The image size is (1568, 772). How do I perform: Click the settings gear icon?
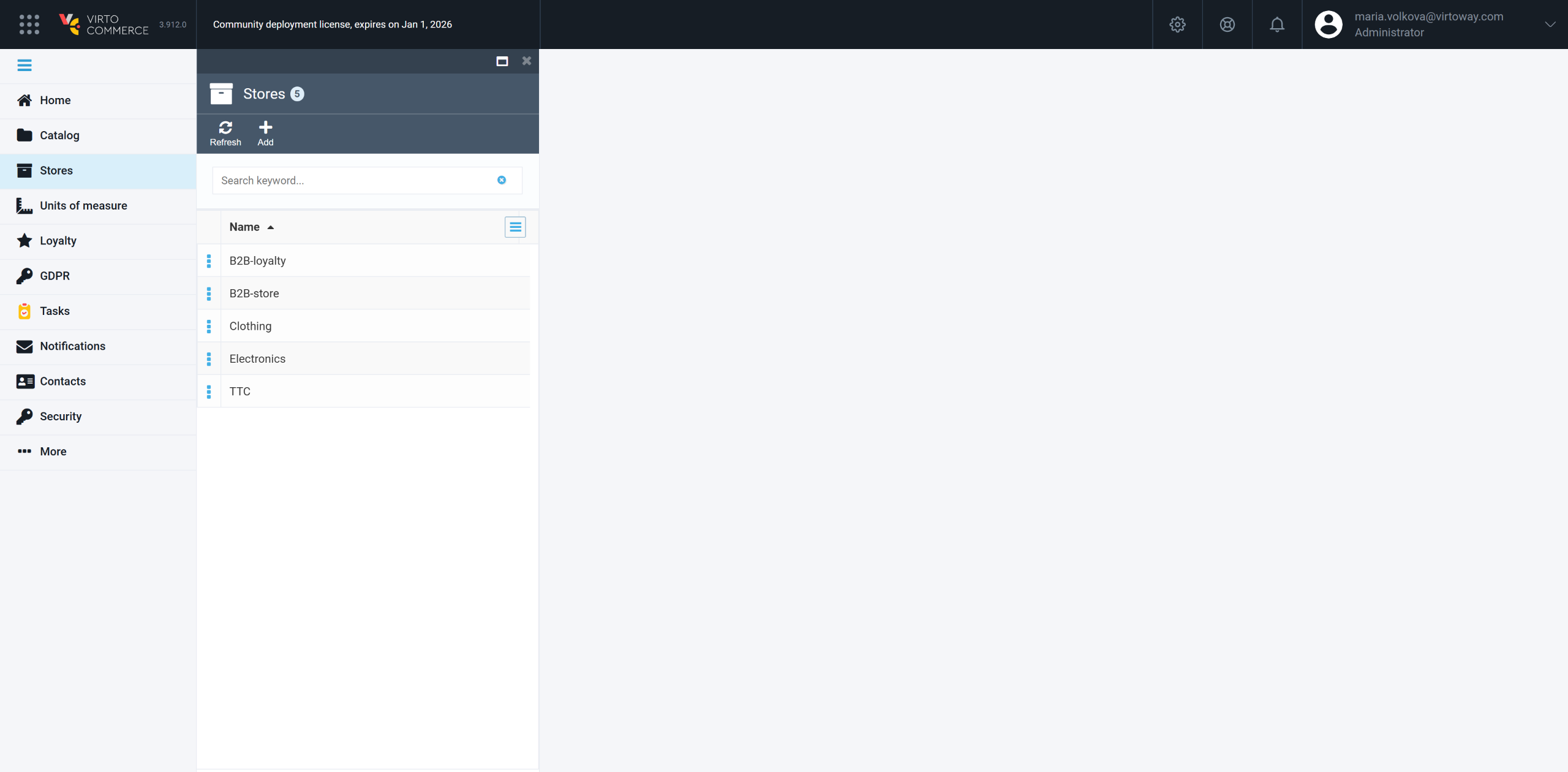click(1177, 25)
